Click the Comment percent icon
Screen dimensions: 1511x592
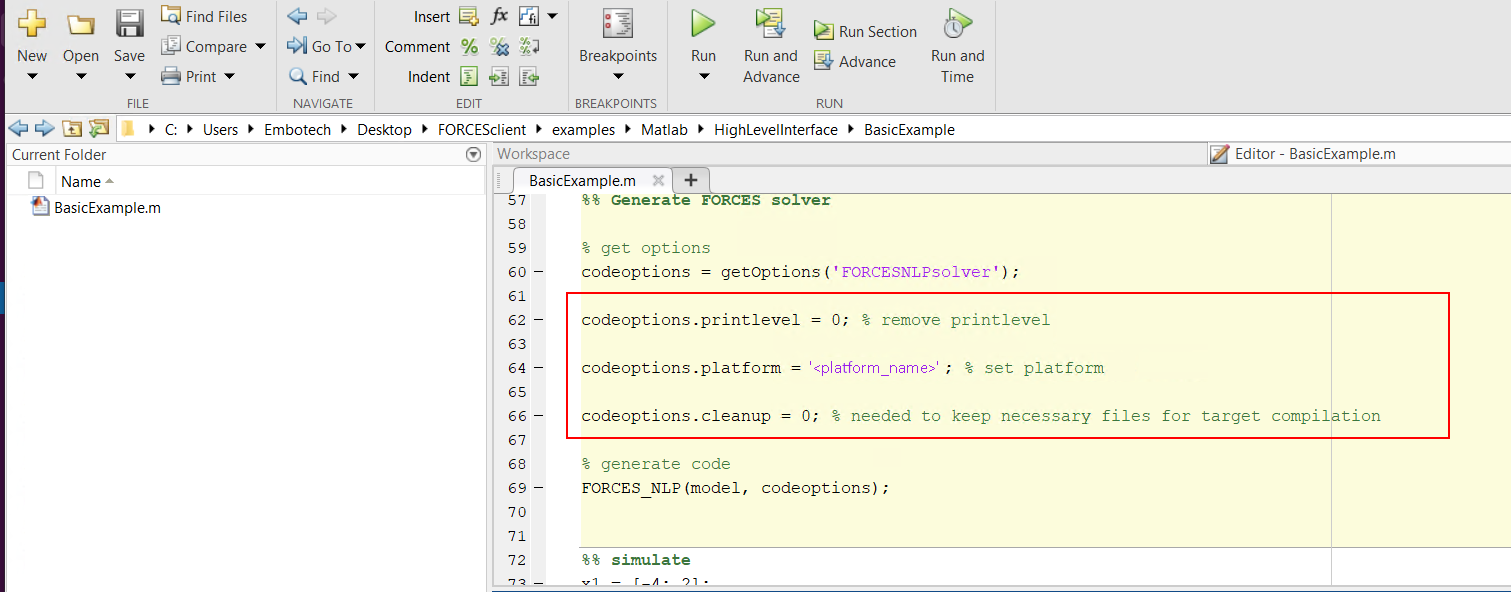point(469,47)
